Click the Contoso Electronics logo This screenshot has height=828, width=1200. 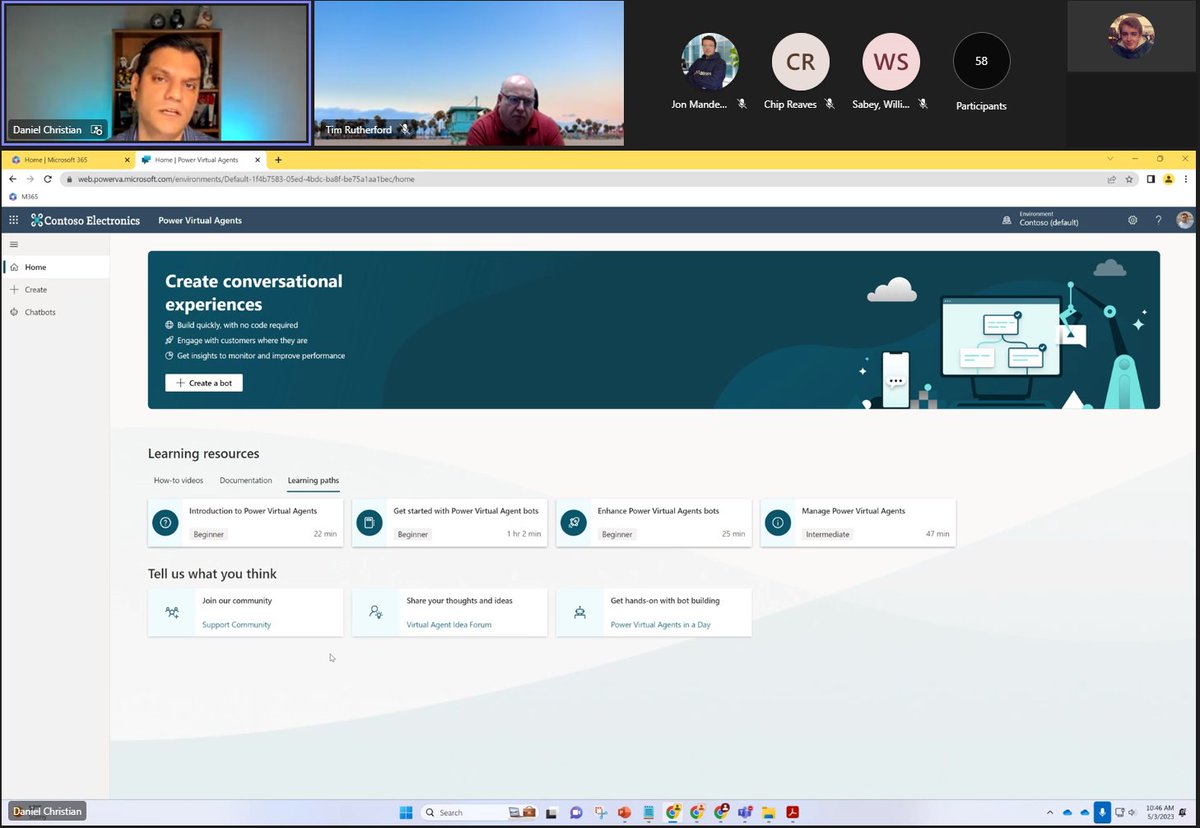click(x=86, y=220)
